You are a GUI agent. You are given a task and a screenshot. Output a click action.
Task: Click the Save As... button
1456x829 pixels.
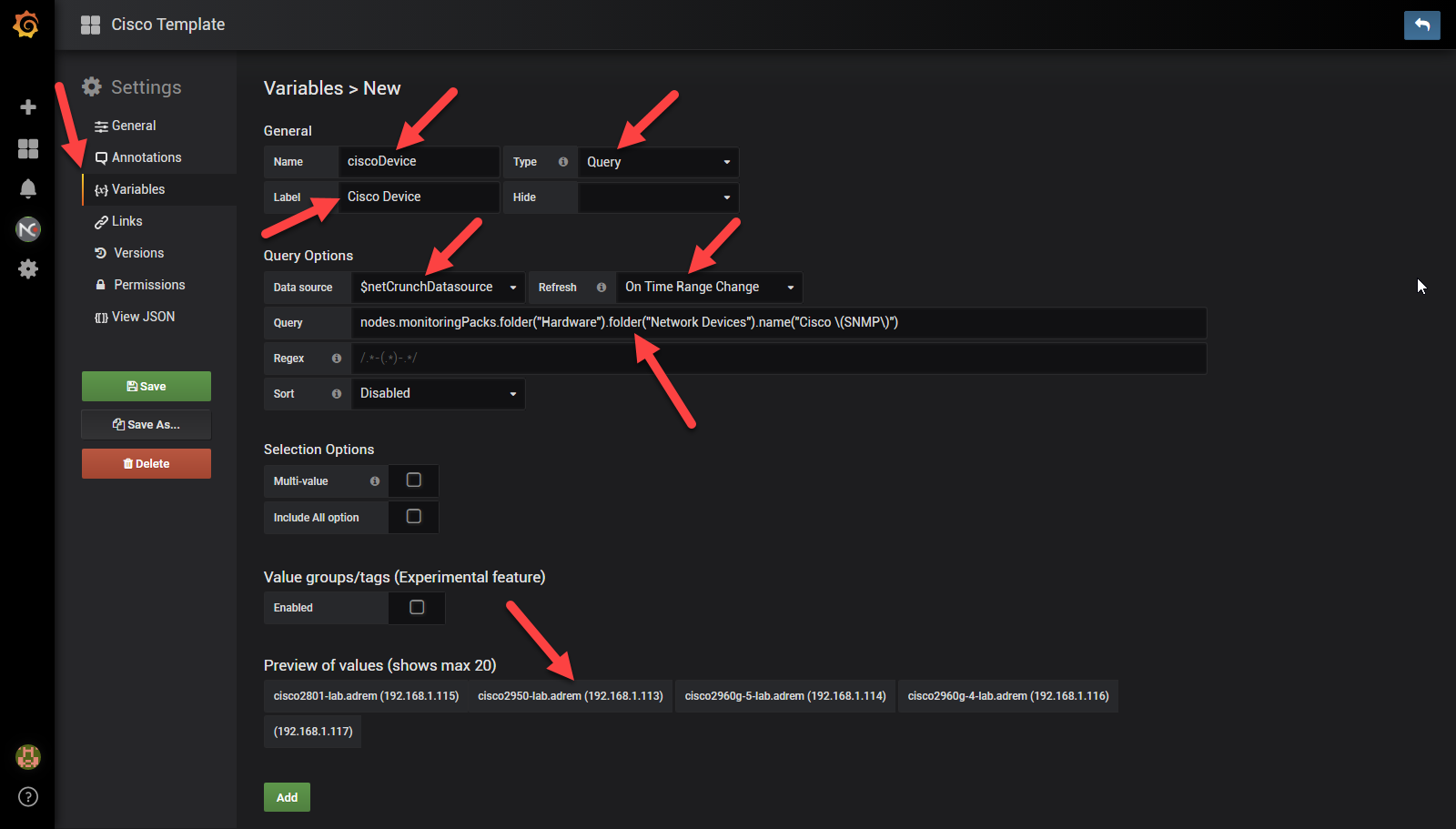tap(147, 425)
